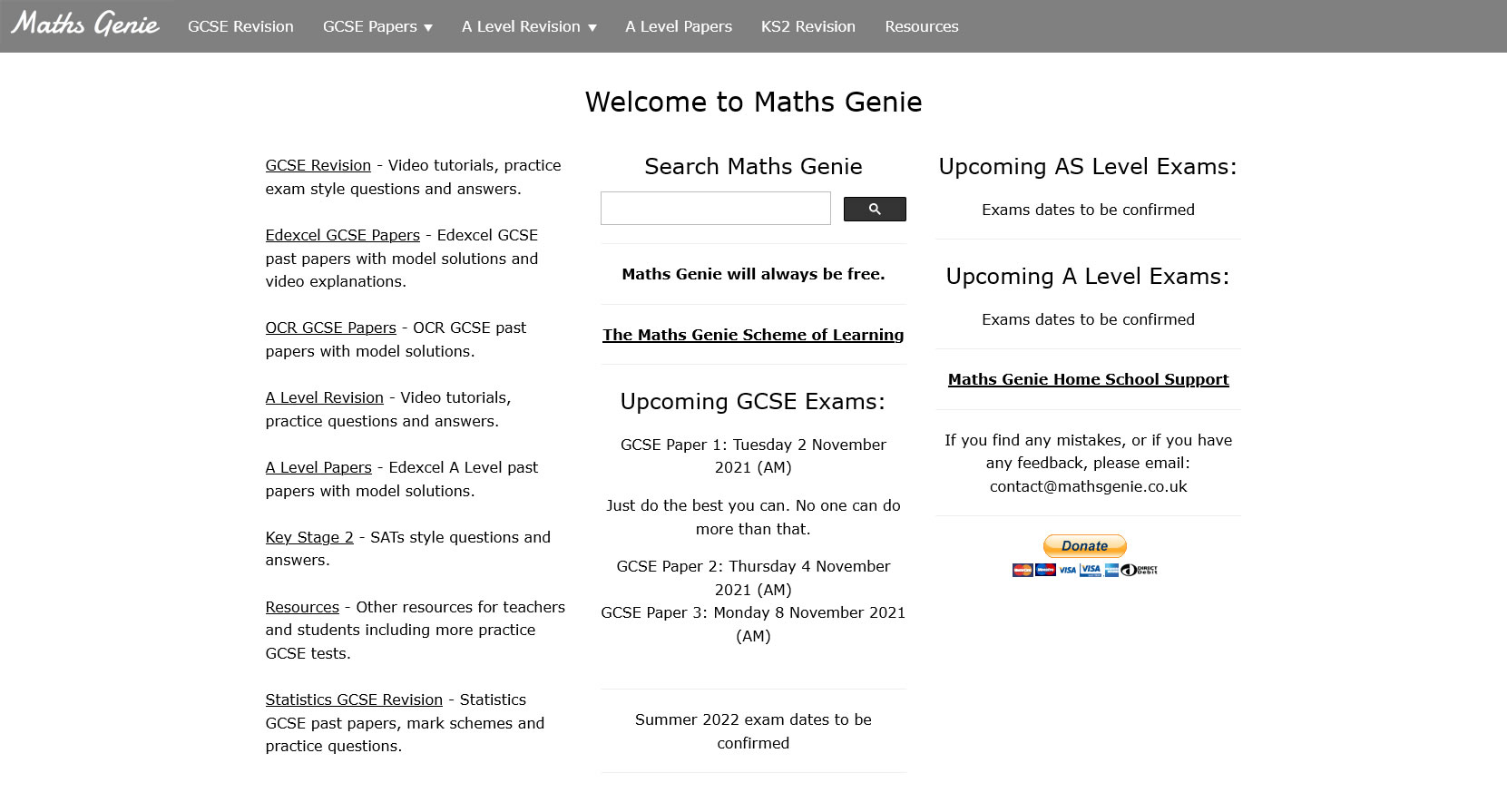
Task: Click the payment cards image below Donate
Action: click(x=1085, y=570)
